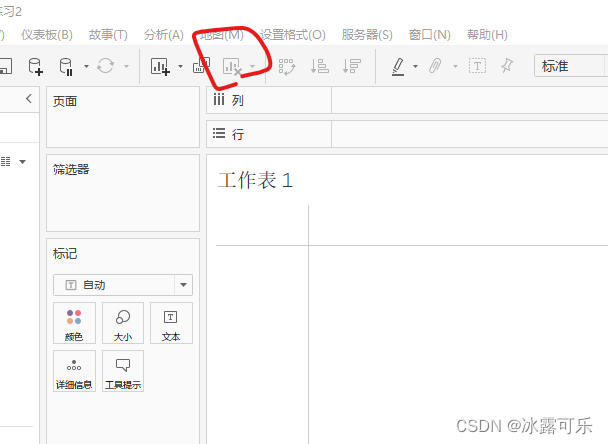Open the 仪表板(B) menu
This screenshot has width=608, height=444.
pos(47,35)
